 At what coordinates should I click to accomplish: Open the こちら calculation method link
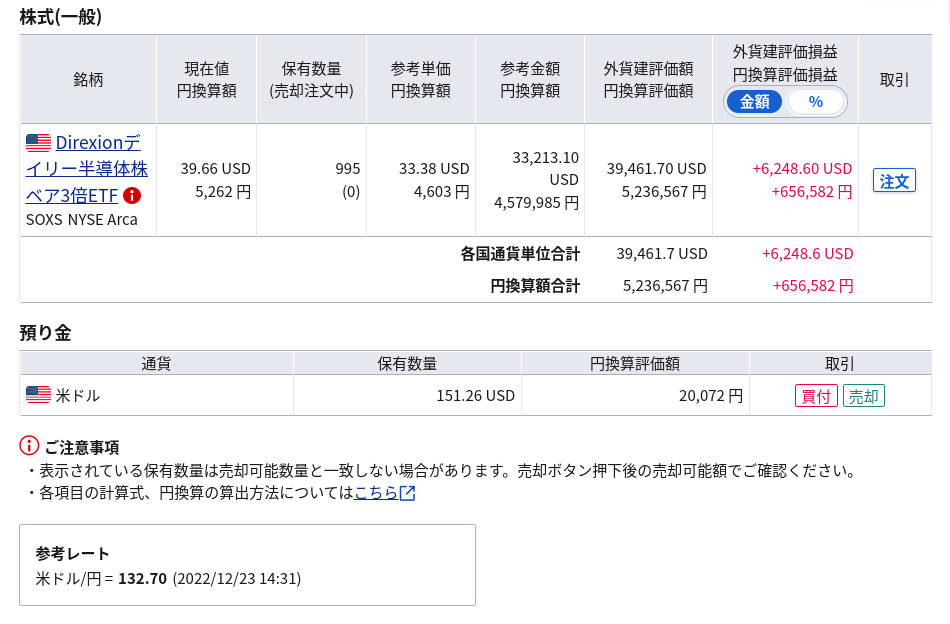(376, 493)
